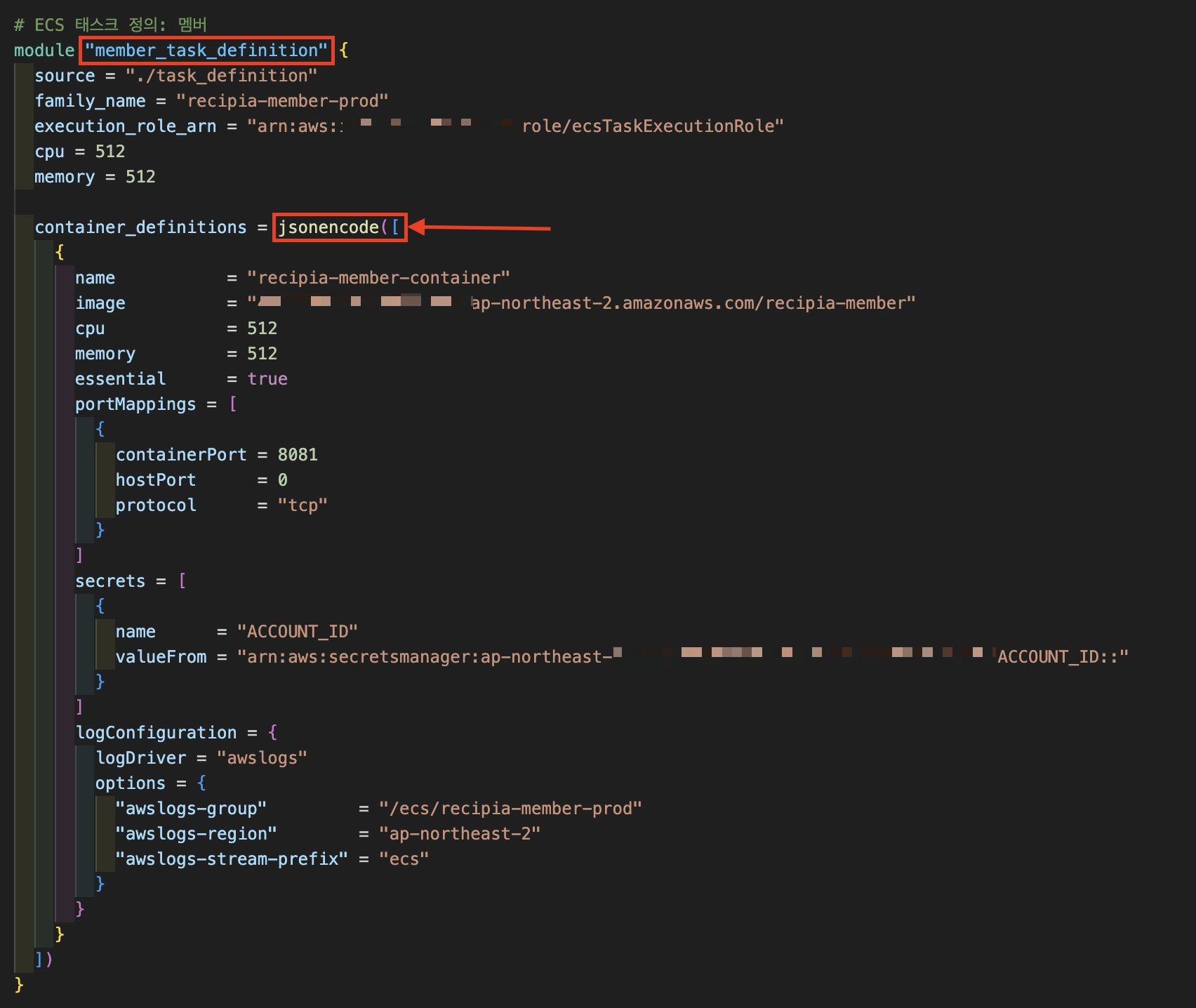1196x1008 pixels.
Task: Click the container-level "memory" key
Action: 105,353
